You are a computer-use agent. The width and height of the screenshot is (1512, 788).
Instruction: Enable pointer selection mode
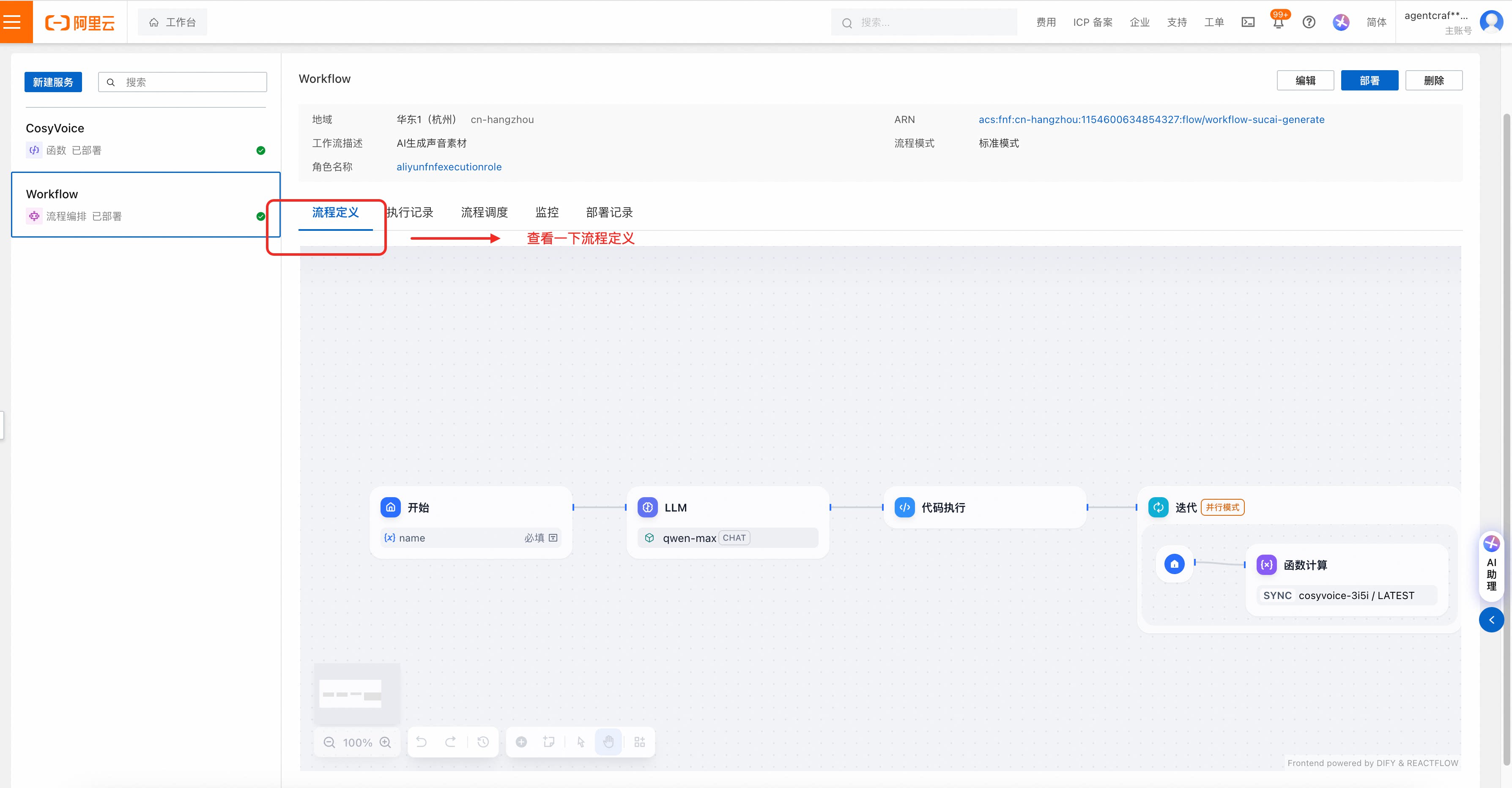point(581,742)
